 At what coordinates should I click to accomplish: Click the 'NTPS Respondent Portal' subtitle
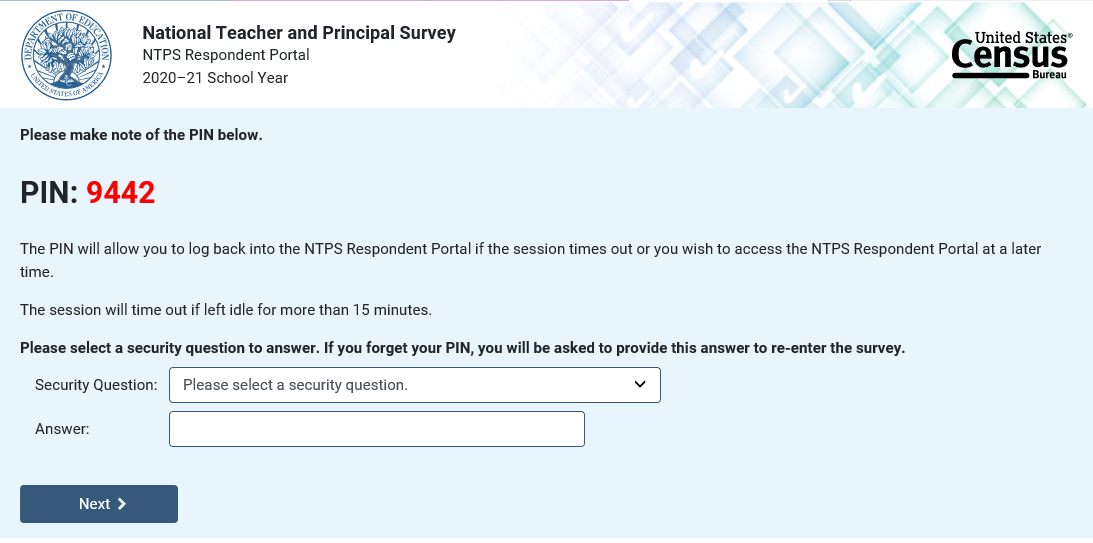pos(226,55)
